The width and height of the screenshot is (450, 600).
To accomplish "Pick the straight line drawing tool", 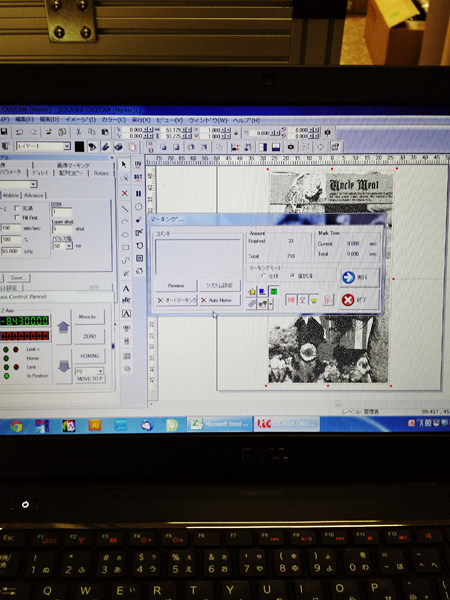I will [125, 209].
